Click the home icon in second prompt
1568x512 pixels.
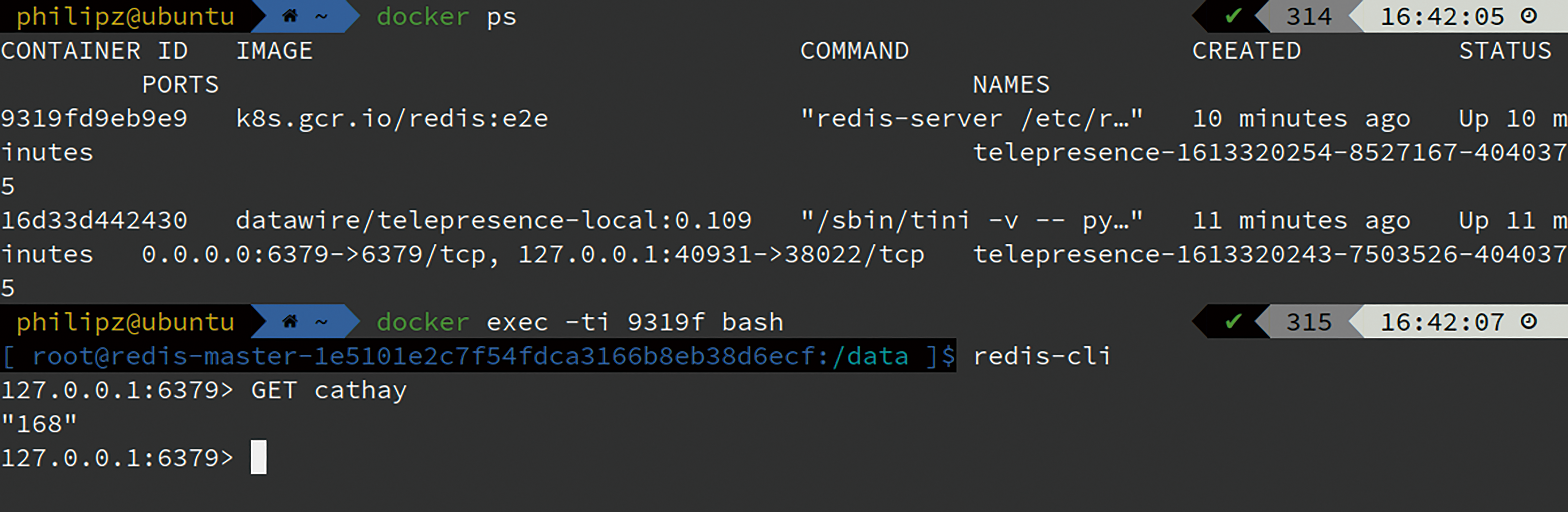tap(290, 321)
